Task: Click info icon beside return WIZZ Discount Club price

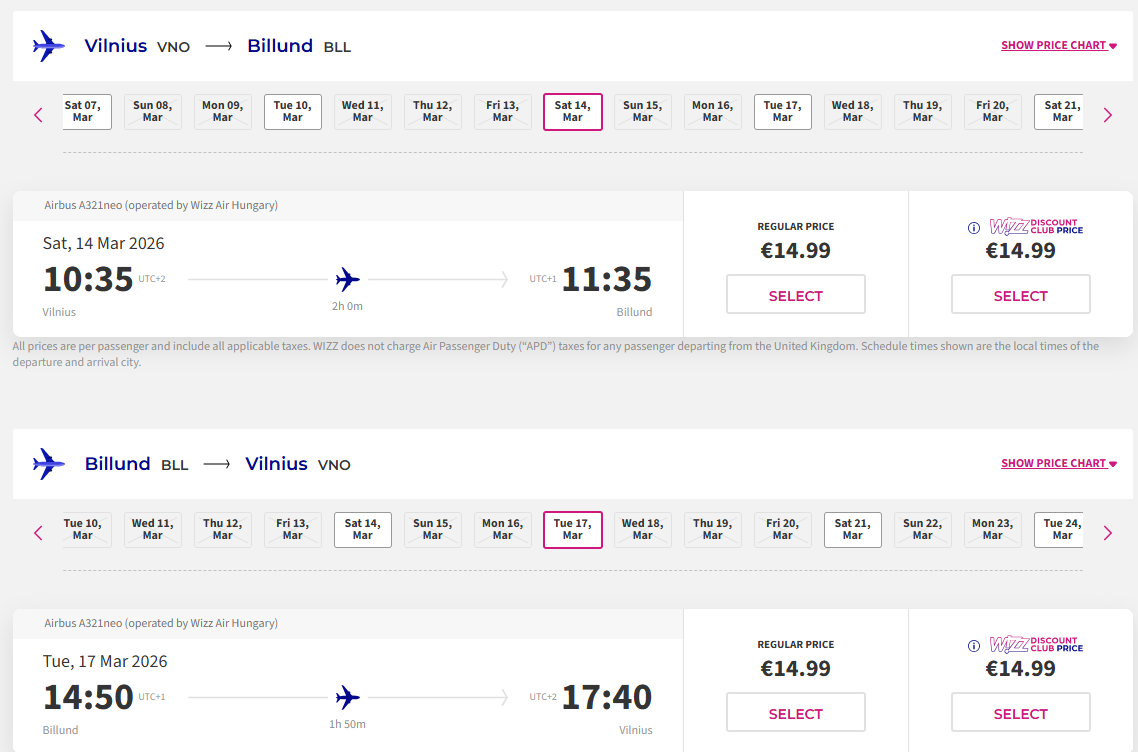Action: tap(974, 646)
